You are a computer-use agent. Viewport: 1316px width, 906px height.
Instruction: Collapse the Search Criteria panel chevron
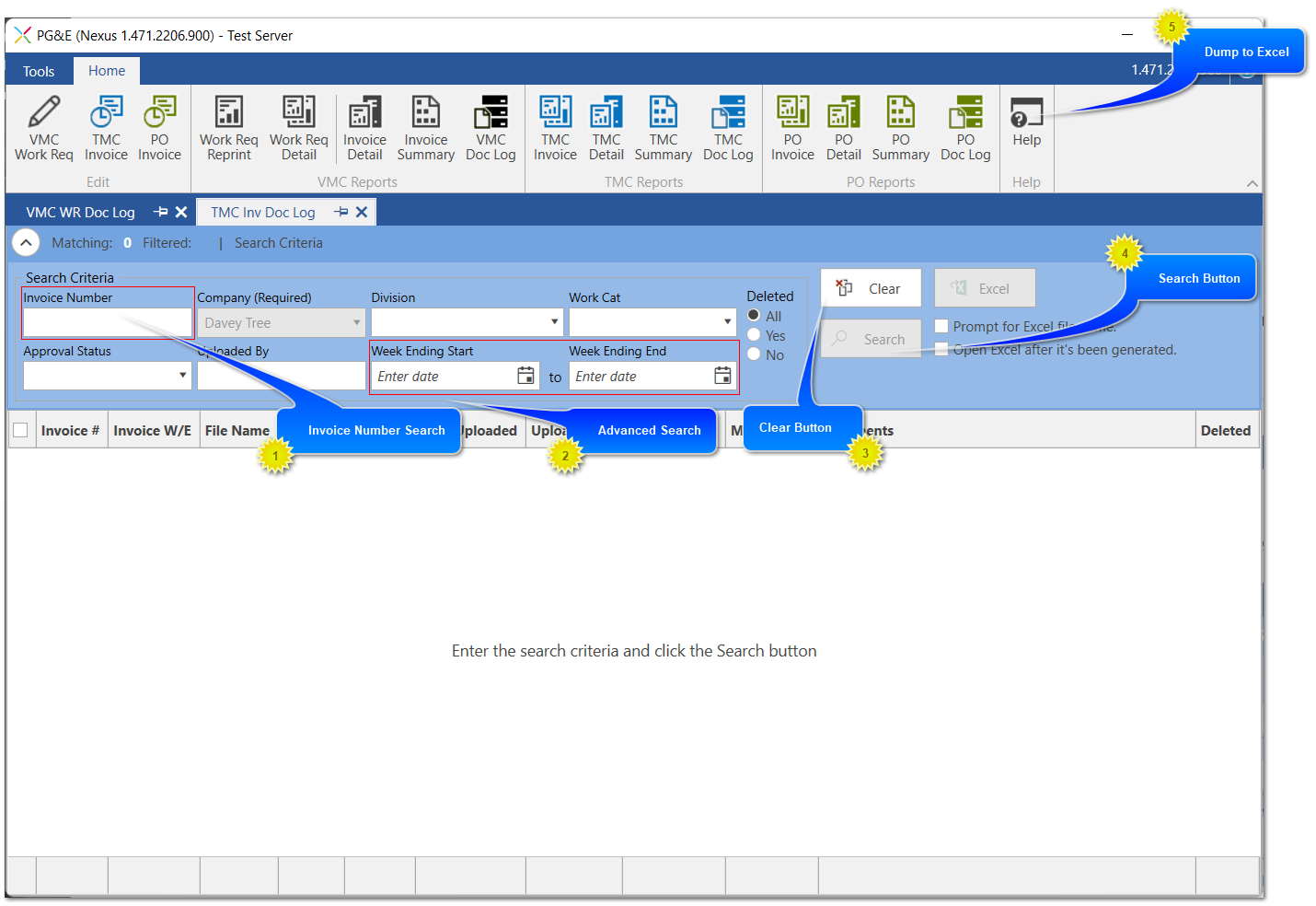[x=25, y=242]
